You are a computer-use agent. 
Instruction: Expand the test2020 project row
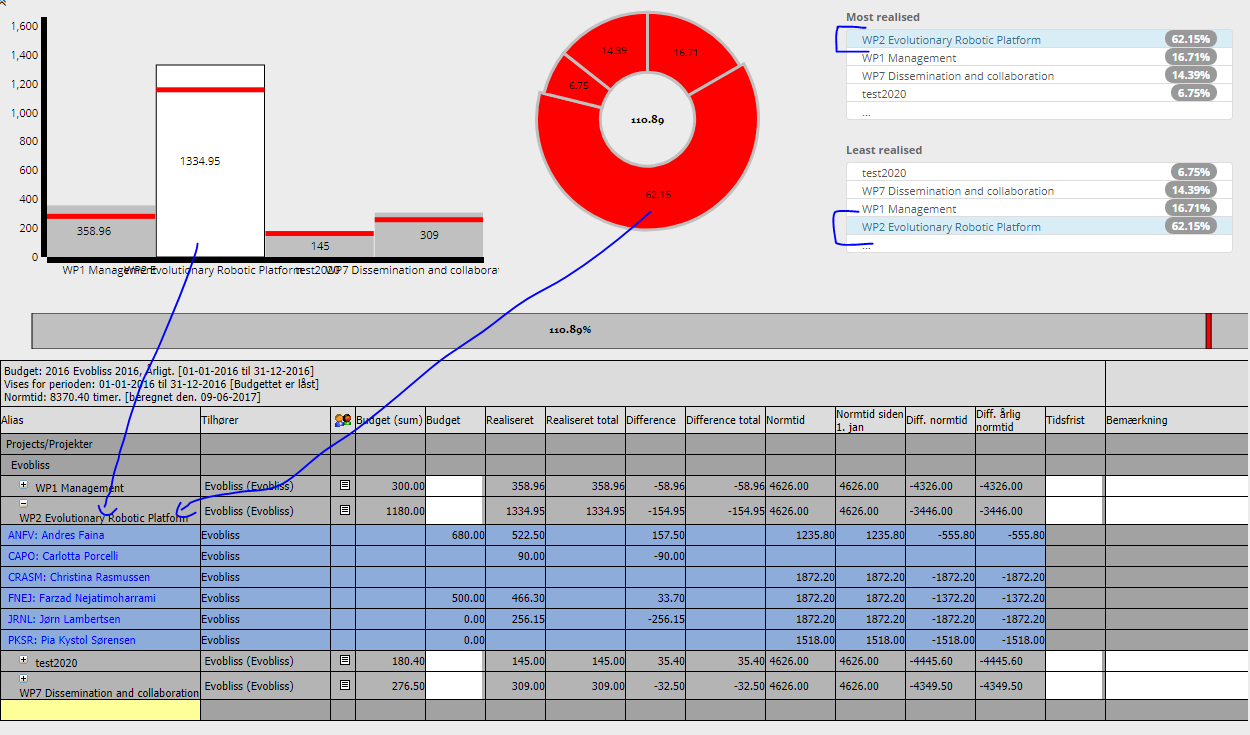click(22, 660)
